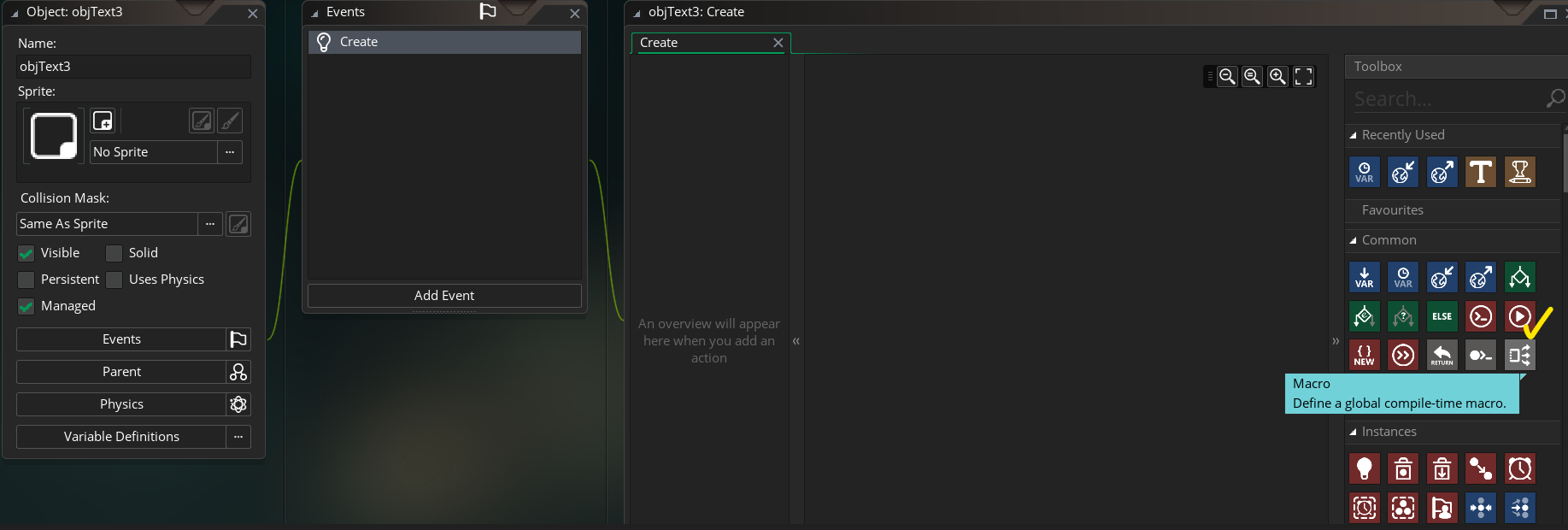The height and width of the screenshot is (530, 1568).
Task: Select the If Undefined question-mark action
Action: tap(1403, 316)
